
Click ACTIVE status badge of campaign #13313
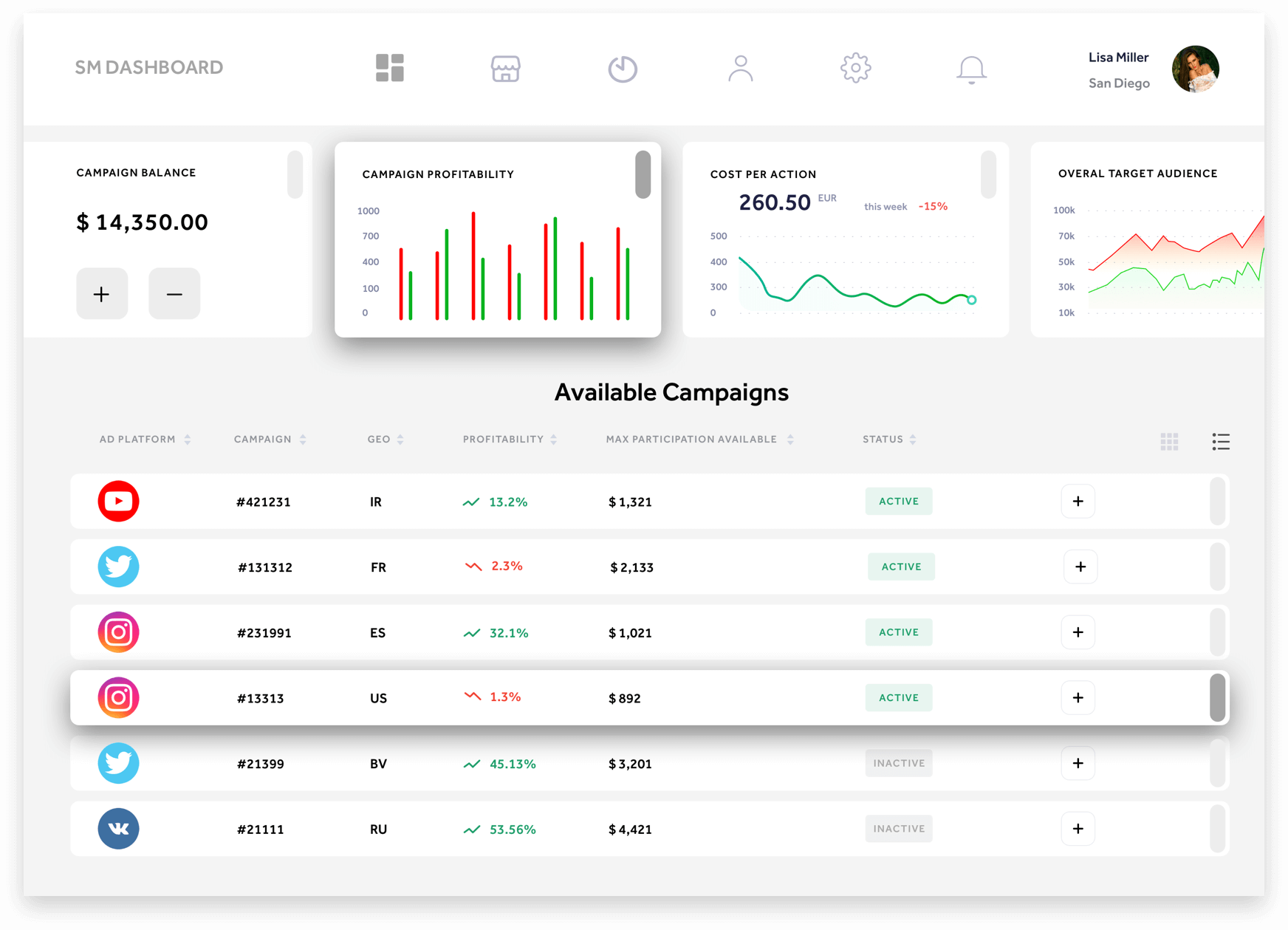pyautogui.click(x=899, y=697)
